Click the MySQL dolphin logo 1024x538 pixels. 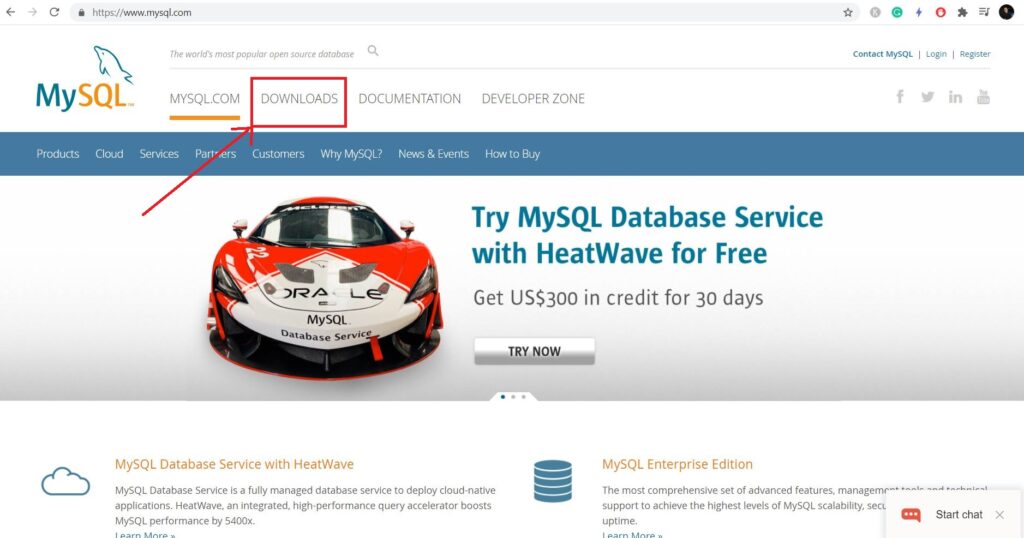(85, 78)
